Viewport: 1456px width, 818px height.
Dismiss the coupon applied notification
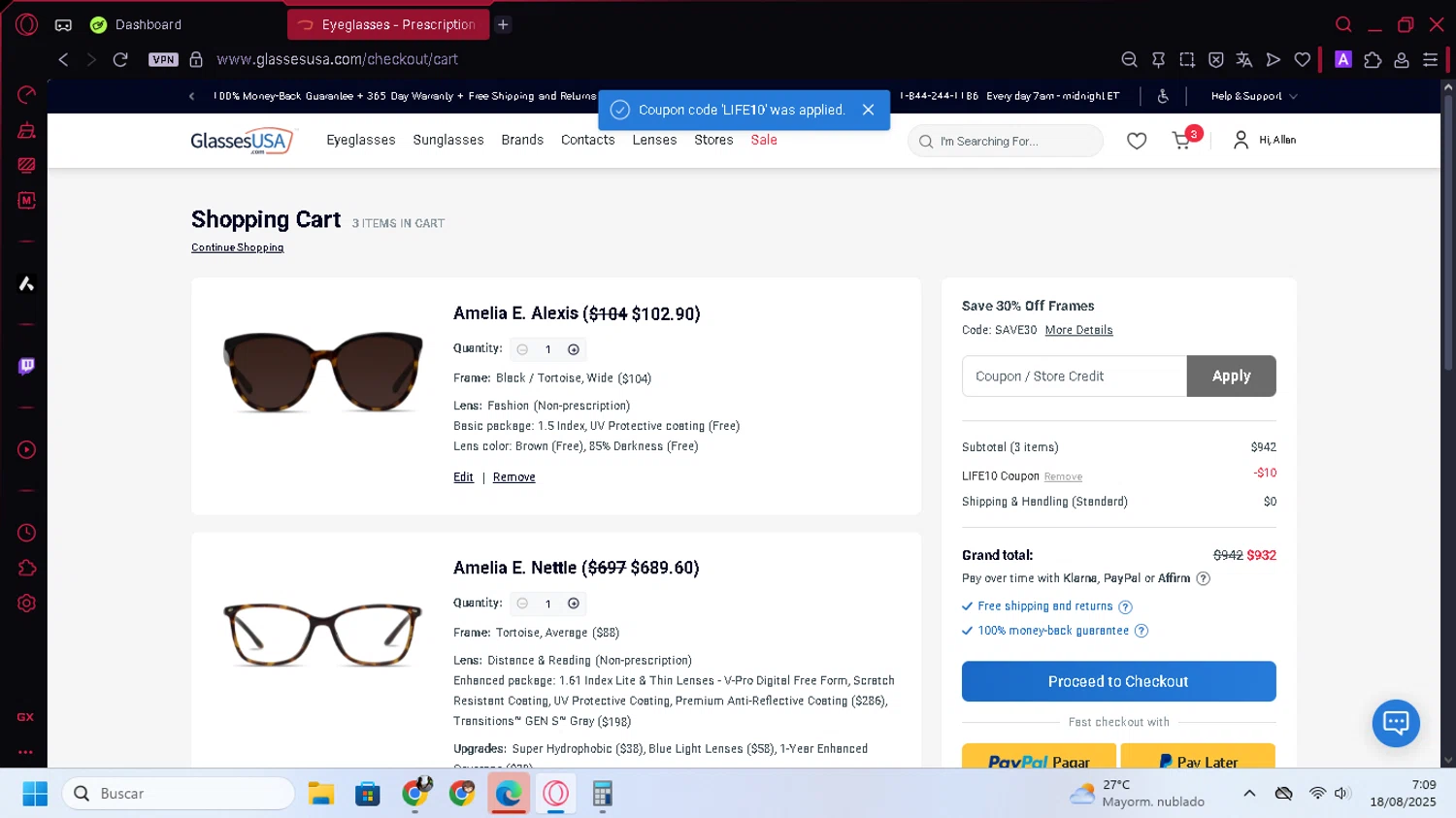point(868,110)
